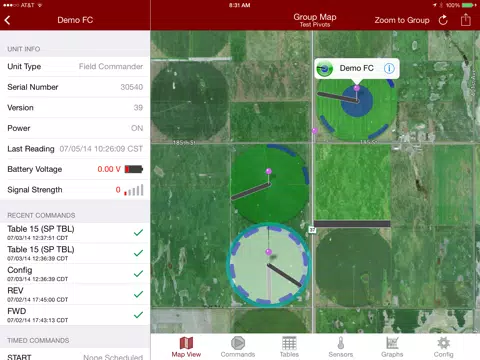
Task: Tap the Serial Number 30540 value
Action: (x=132, y=87)
